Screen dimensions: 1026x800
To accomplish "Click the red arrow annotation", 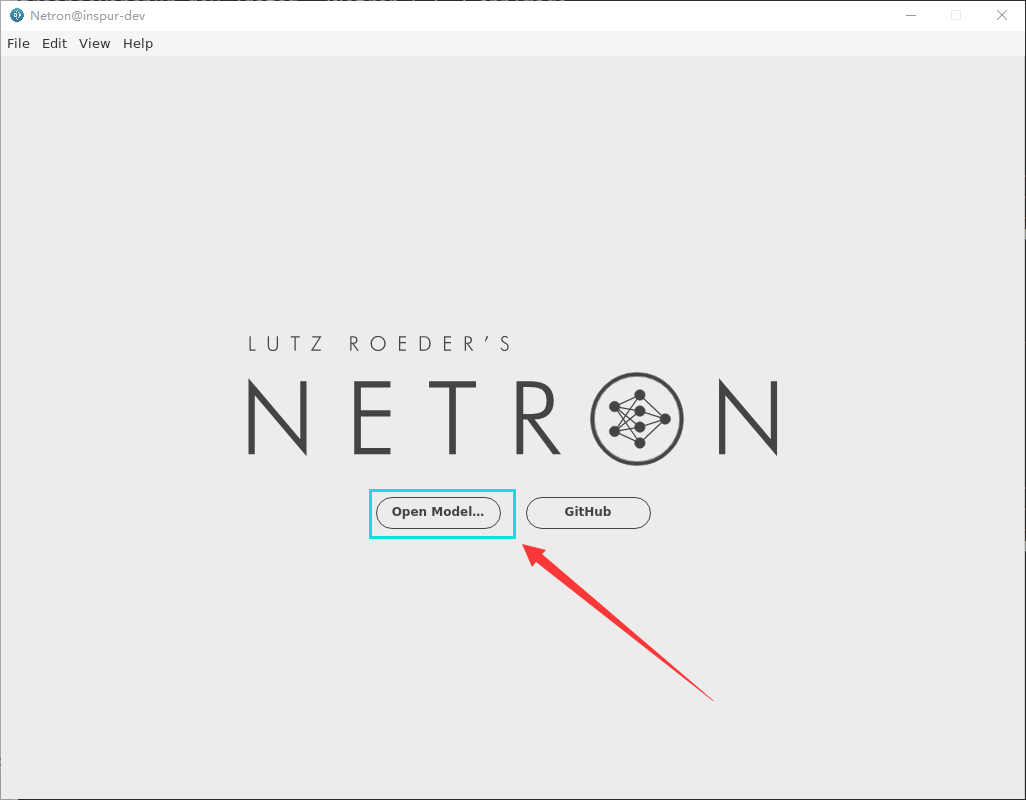I will click(620, 620).
